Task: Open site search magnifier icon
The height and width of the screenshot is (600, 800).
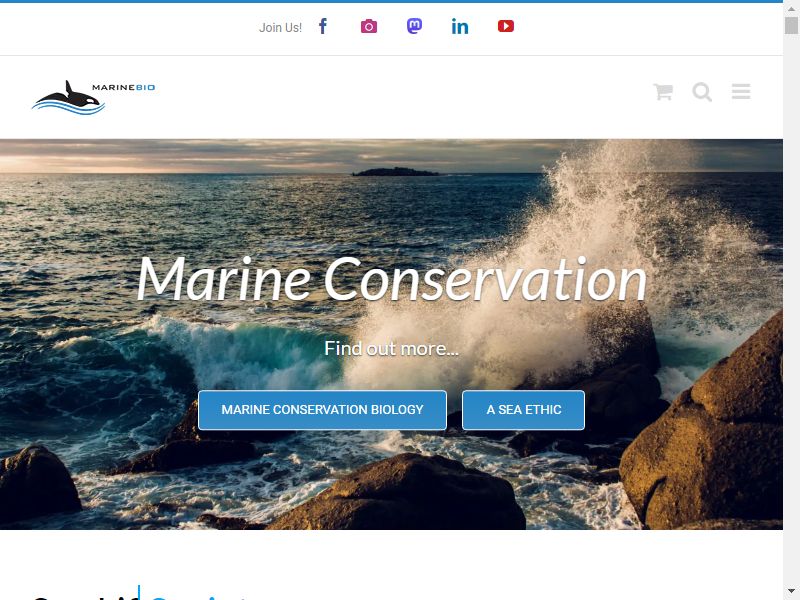Action: [702, 92]
